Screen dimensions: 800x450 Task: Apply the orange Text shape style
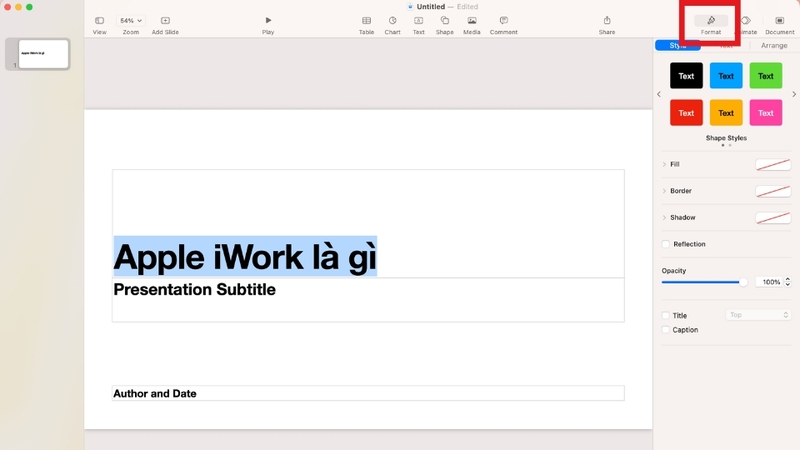pos(726,113)
